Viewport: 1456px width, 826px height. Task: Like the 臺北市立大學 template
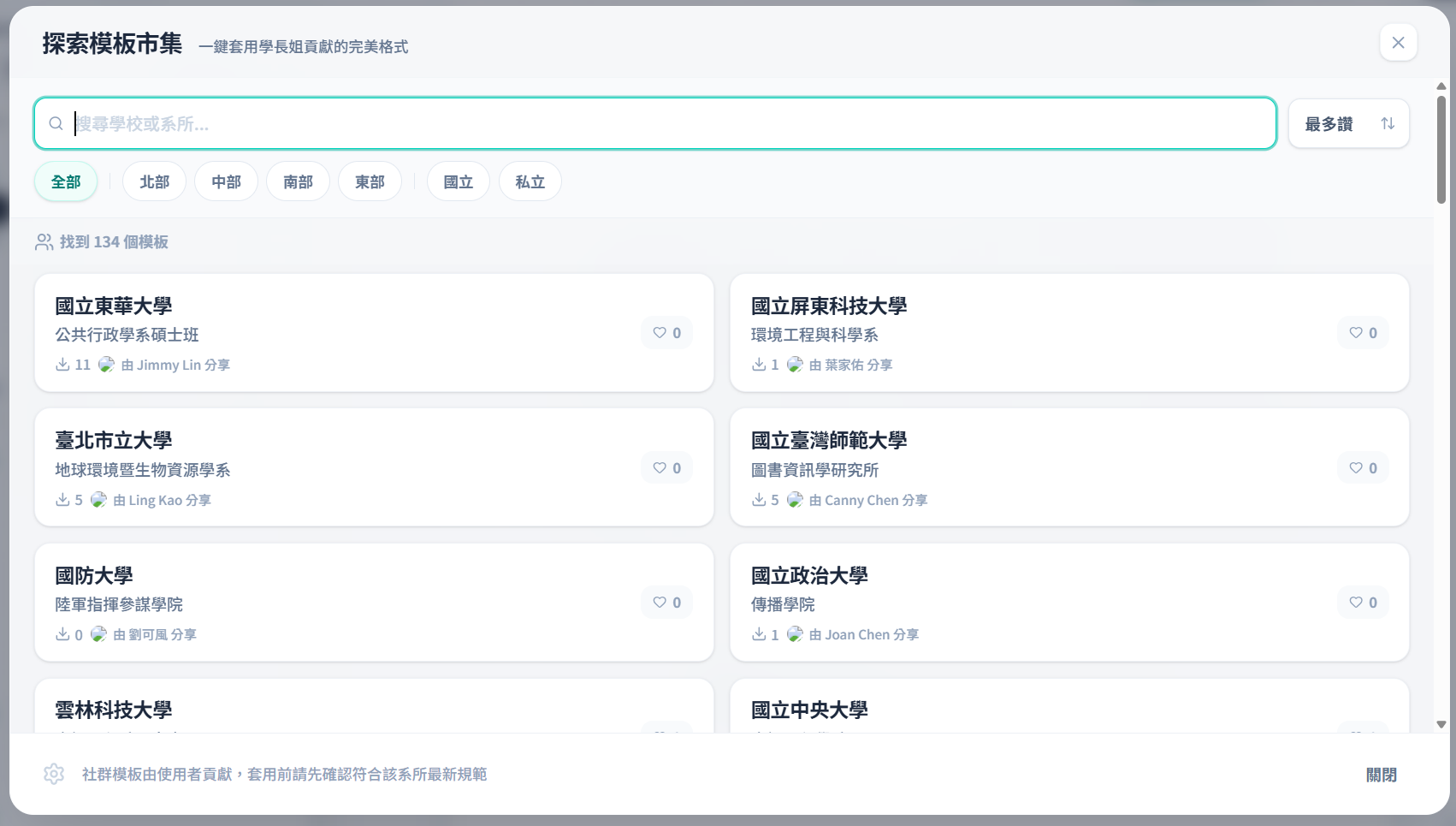coord(667,468)
